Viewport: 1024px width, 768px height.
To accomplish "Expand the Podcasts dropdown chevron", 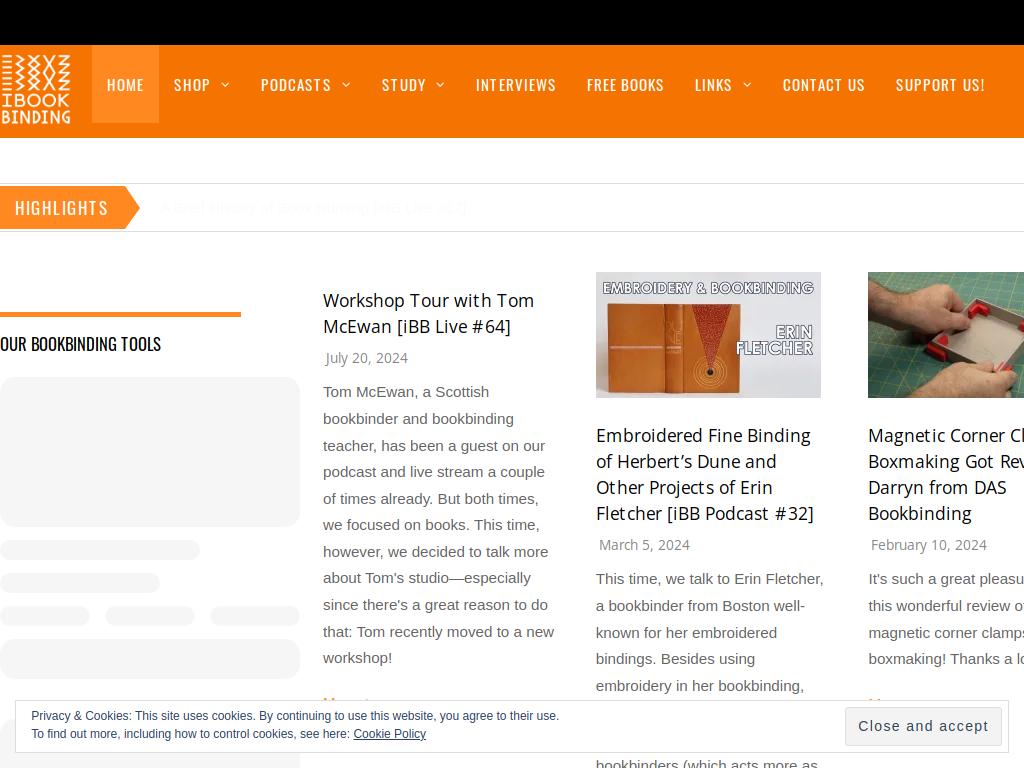I will [x=346, y=85].
